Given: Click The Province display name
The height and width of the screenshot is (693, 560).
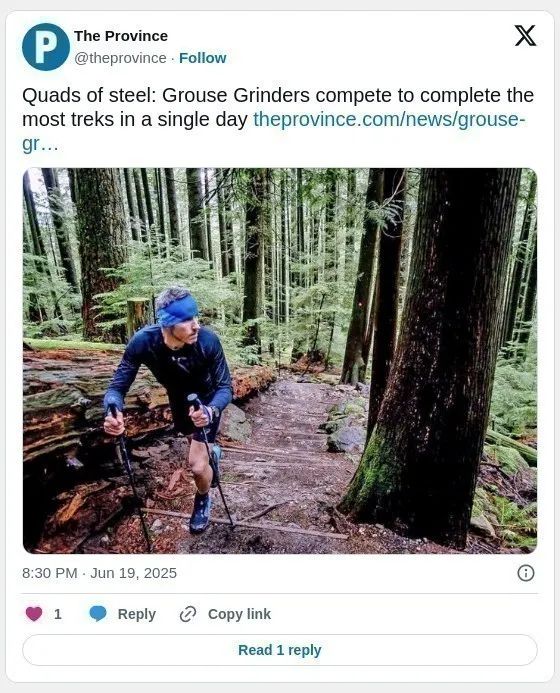Looking at the screenshot, I should pos(121,36).
